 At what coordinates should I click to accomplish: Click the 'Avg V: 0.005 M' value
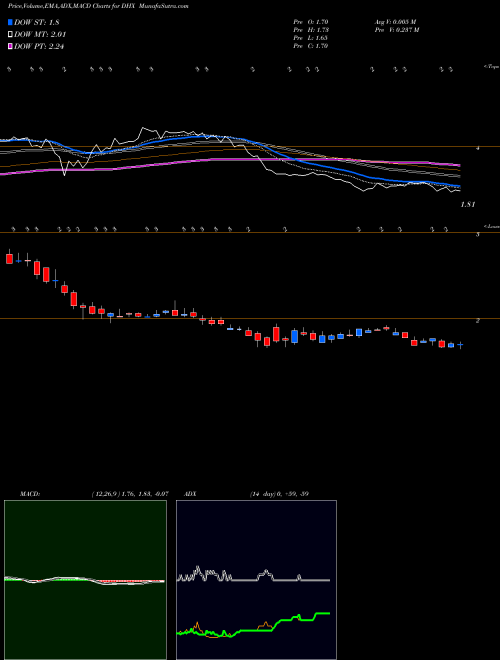pyautogui.click(x=395, y=21)
